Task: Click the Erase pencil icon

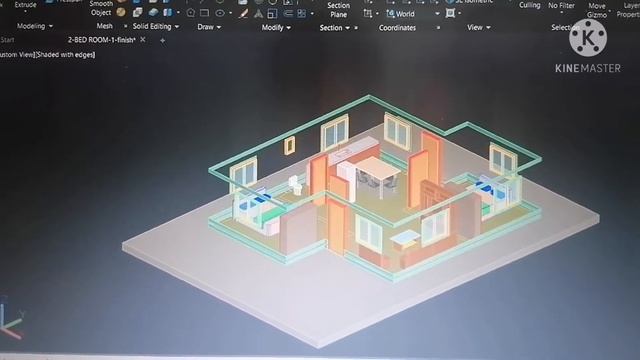Action: click(x=243, y=14)
